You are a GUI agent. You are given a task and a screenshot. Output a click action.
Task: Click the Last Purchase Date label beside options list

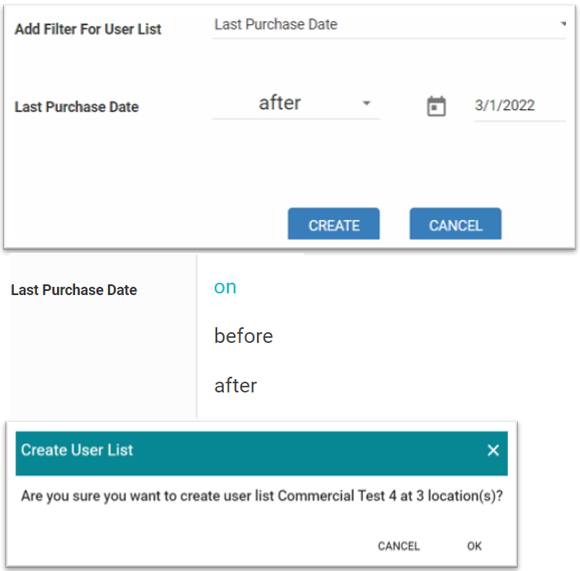pos(74,290)
